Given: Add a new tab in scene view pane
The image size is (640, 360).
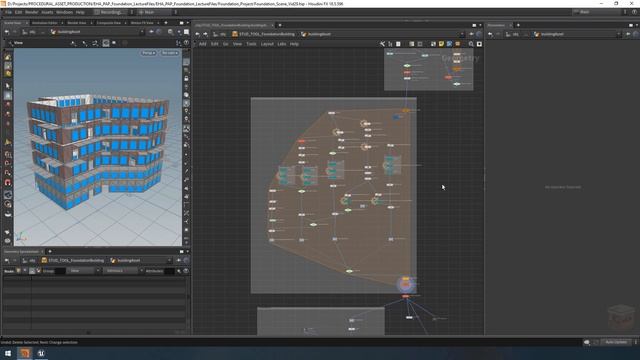Looking at the screenshot, I should click(x=166, y=23).
